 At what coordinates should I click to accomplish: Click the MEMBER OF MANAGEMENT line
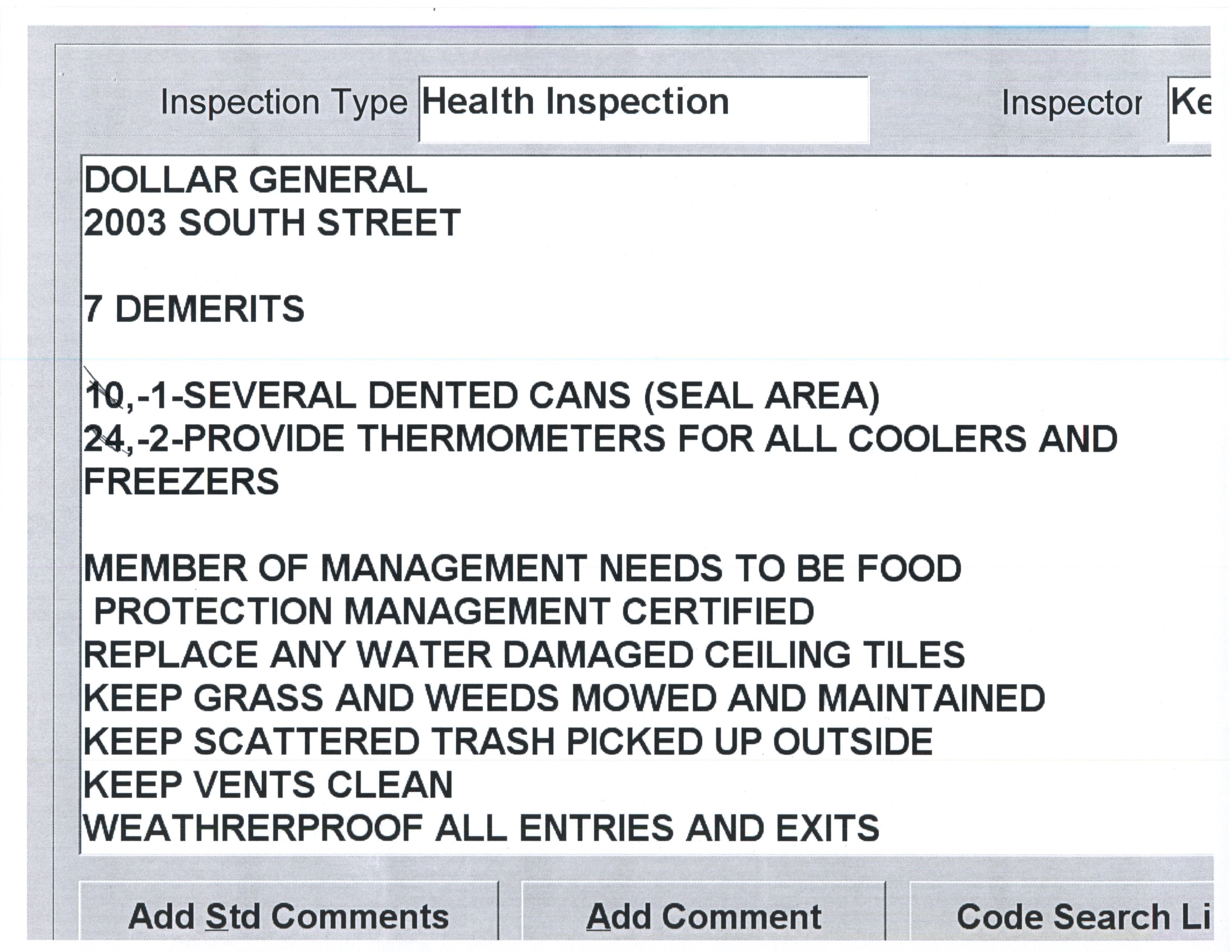click(x=522, y=569)
